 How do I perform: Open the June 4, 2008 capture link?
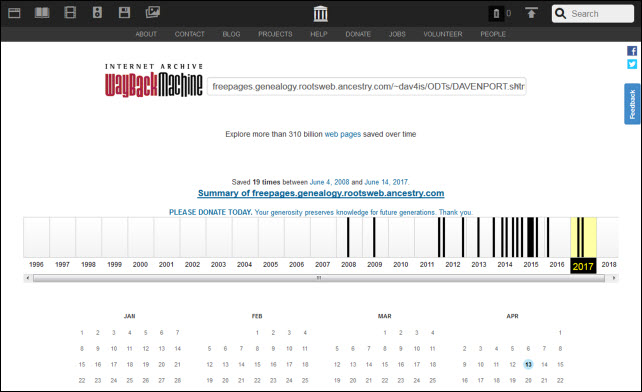(x=330, y=182)
